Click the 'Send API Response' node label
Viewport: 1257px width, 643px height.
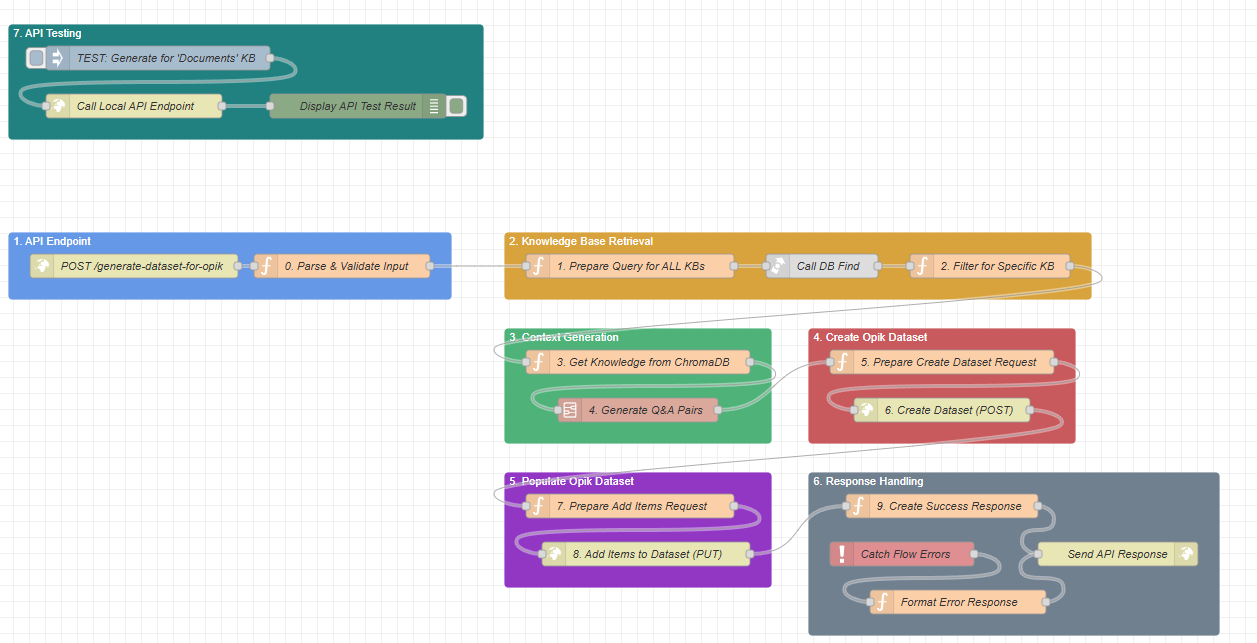(x=1117, y=554)
